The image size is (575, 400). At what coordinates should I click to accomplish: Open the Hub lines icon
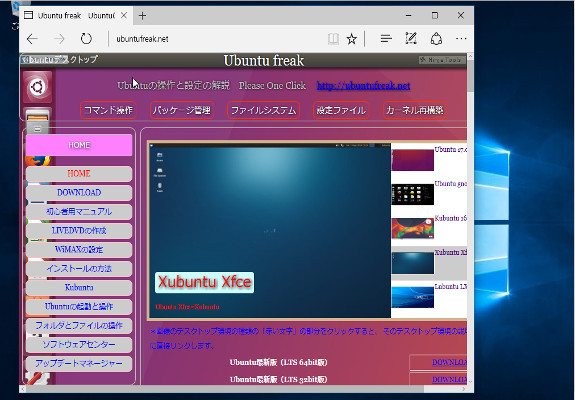386,38
